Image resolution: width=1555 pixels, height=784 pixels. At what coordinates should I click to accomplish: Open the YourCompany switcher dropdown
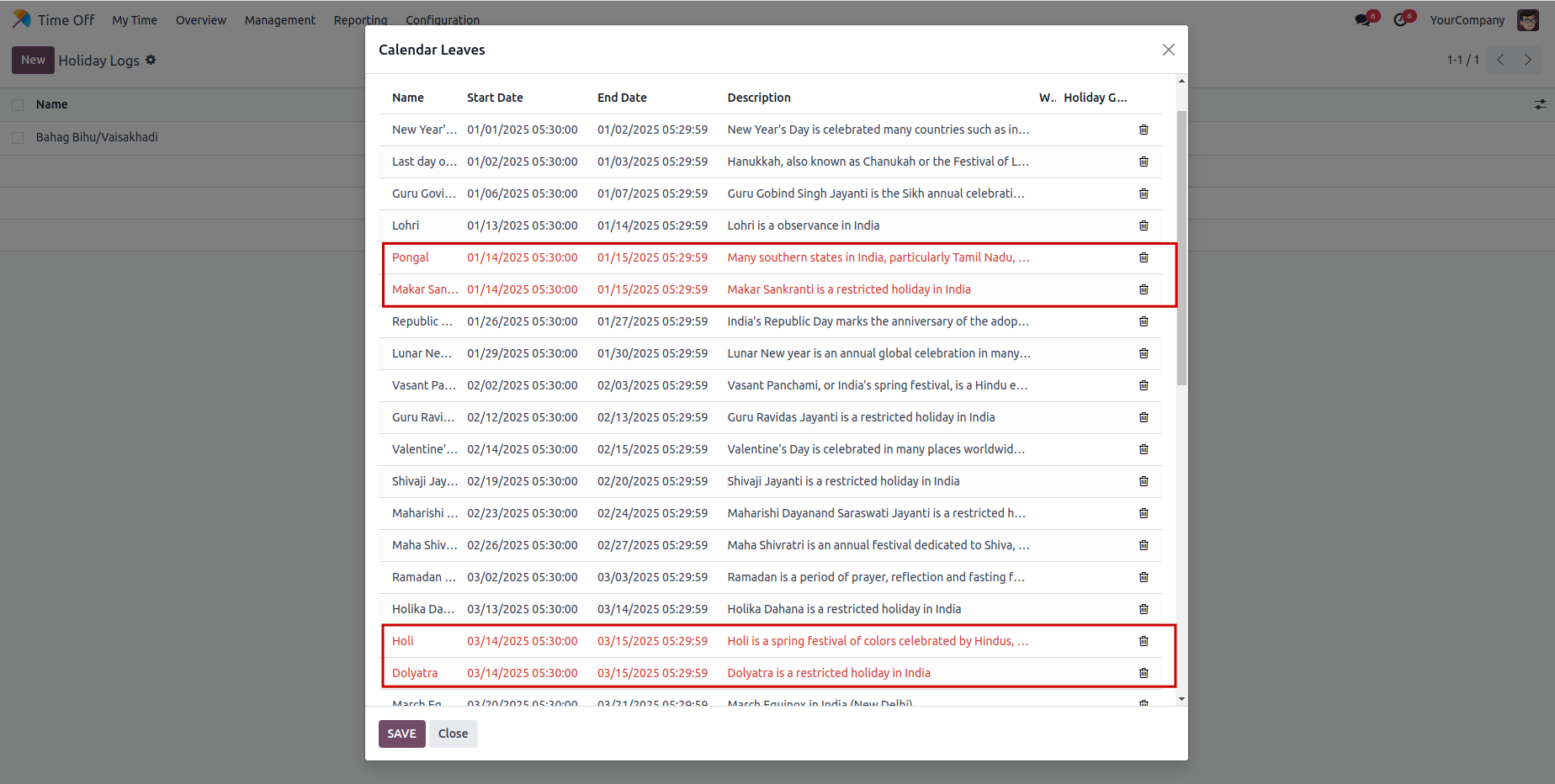tap(1467, 20)
